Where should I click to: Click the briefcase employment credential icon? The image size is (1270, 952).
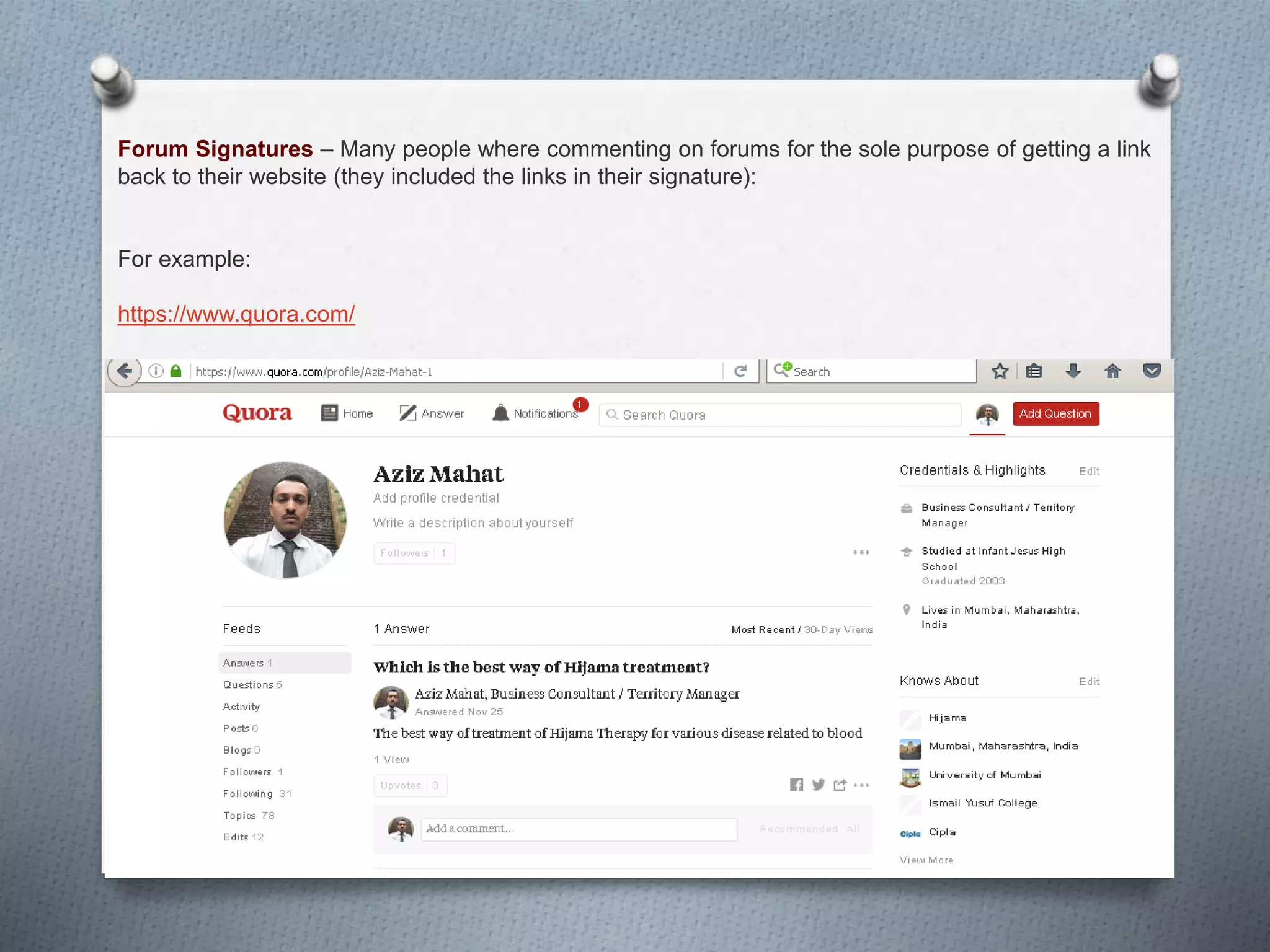pos(907,509)
